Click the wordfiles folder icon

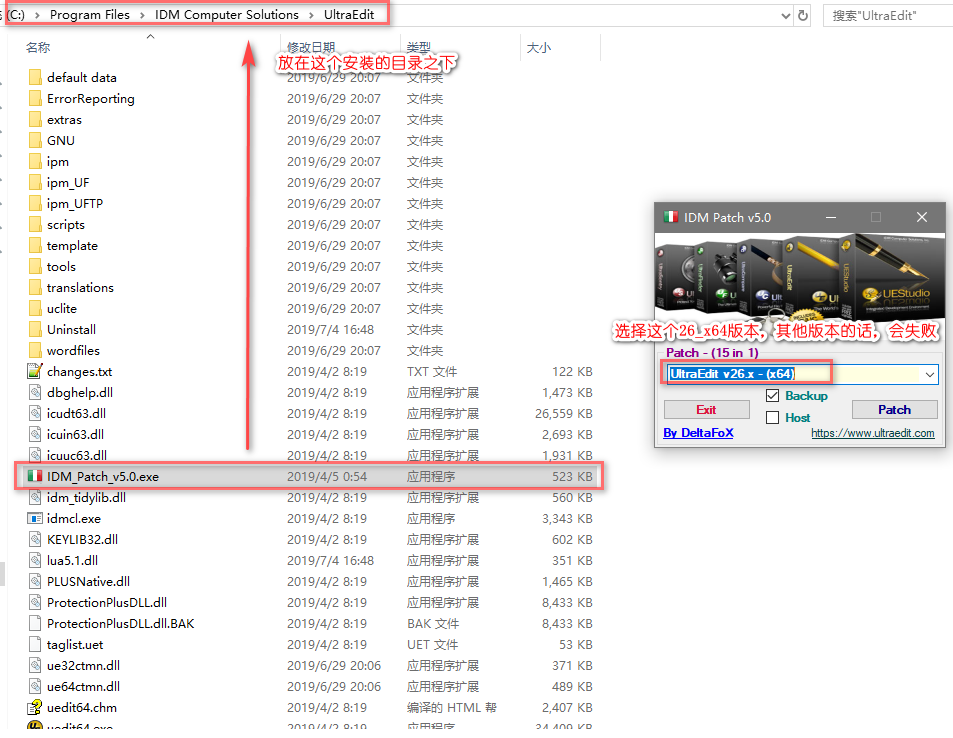click(35, 350)
